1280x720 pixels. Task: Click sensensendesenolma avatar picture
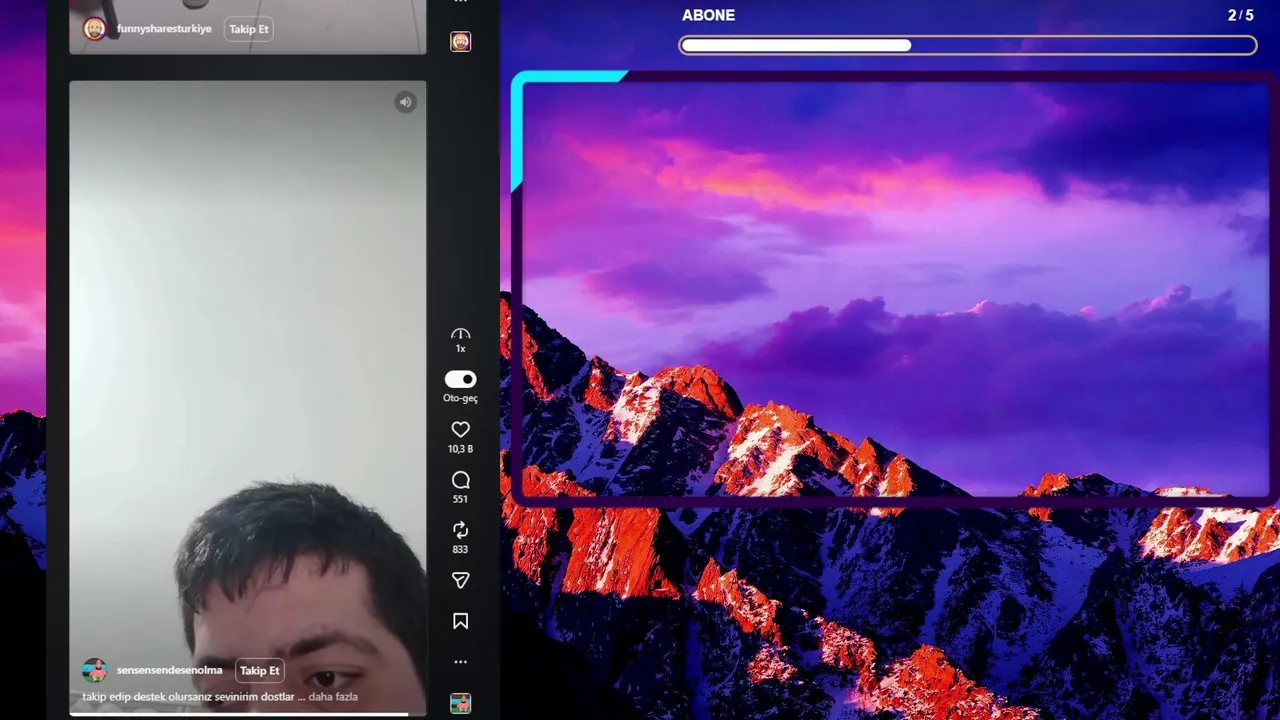click(95, 670)
